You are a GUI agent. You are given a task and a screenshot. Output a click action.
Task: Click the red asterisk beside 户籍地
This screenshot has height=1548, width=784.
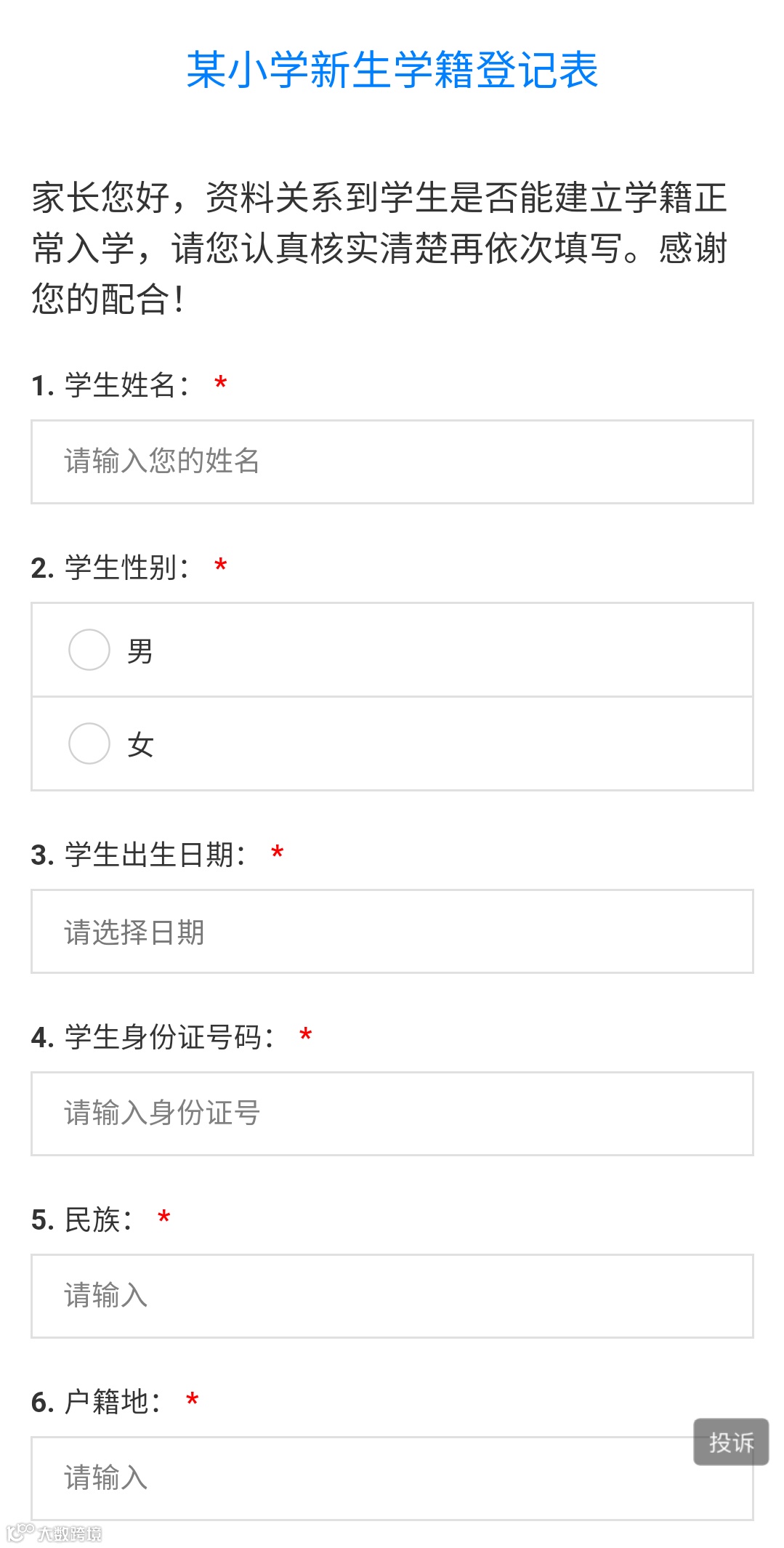(x=193, y=1400)
